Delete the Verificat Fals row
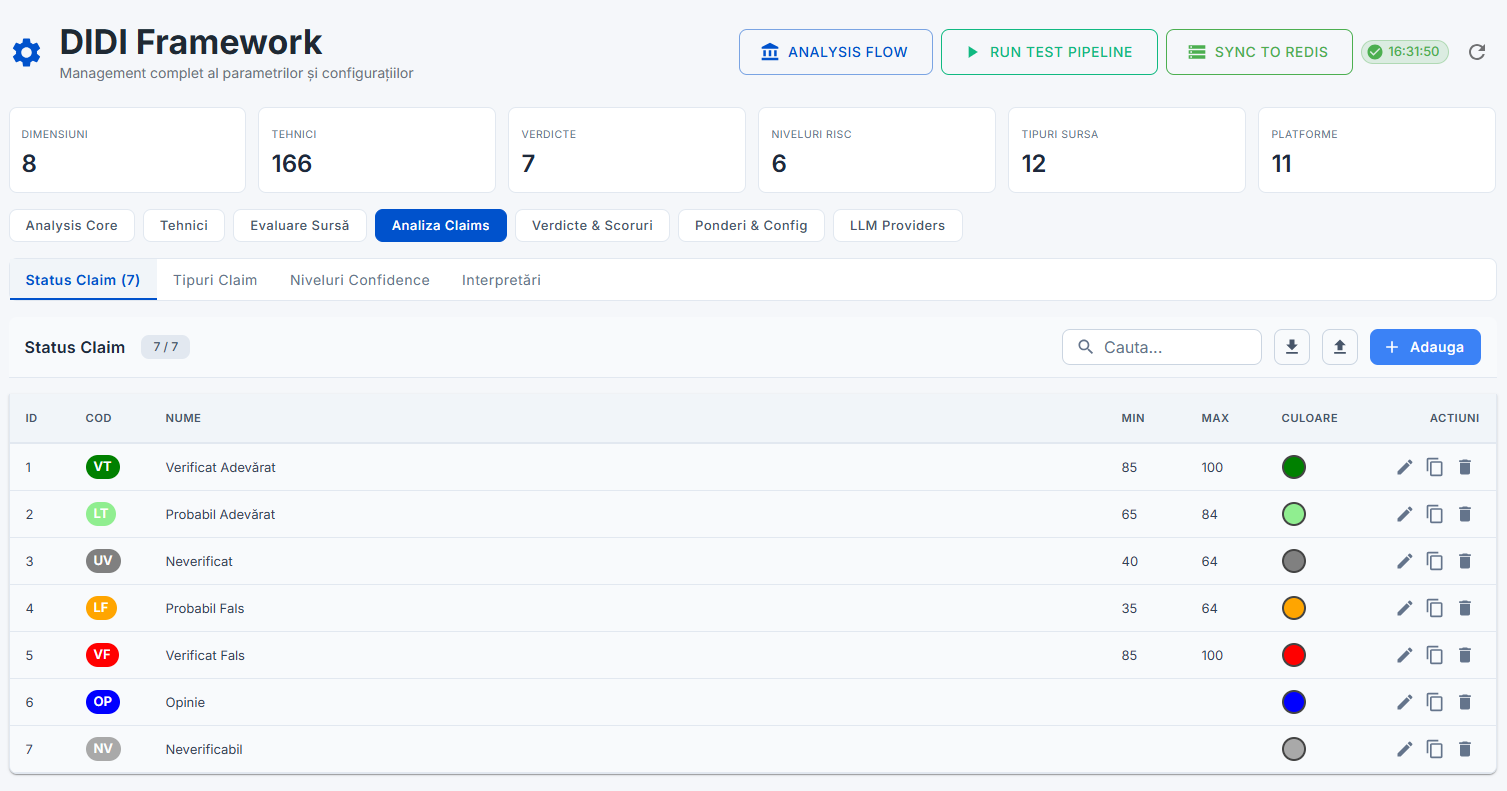 click(1465, 655)
